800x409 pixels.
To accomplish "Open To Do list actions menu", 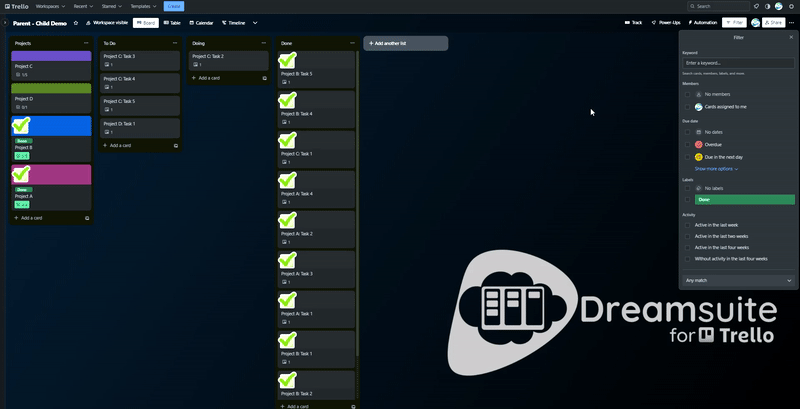I will coord(175,43).
